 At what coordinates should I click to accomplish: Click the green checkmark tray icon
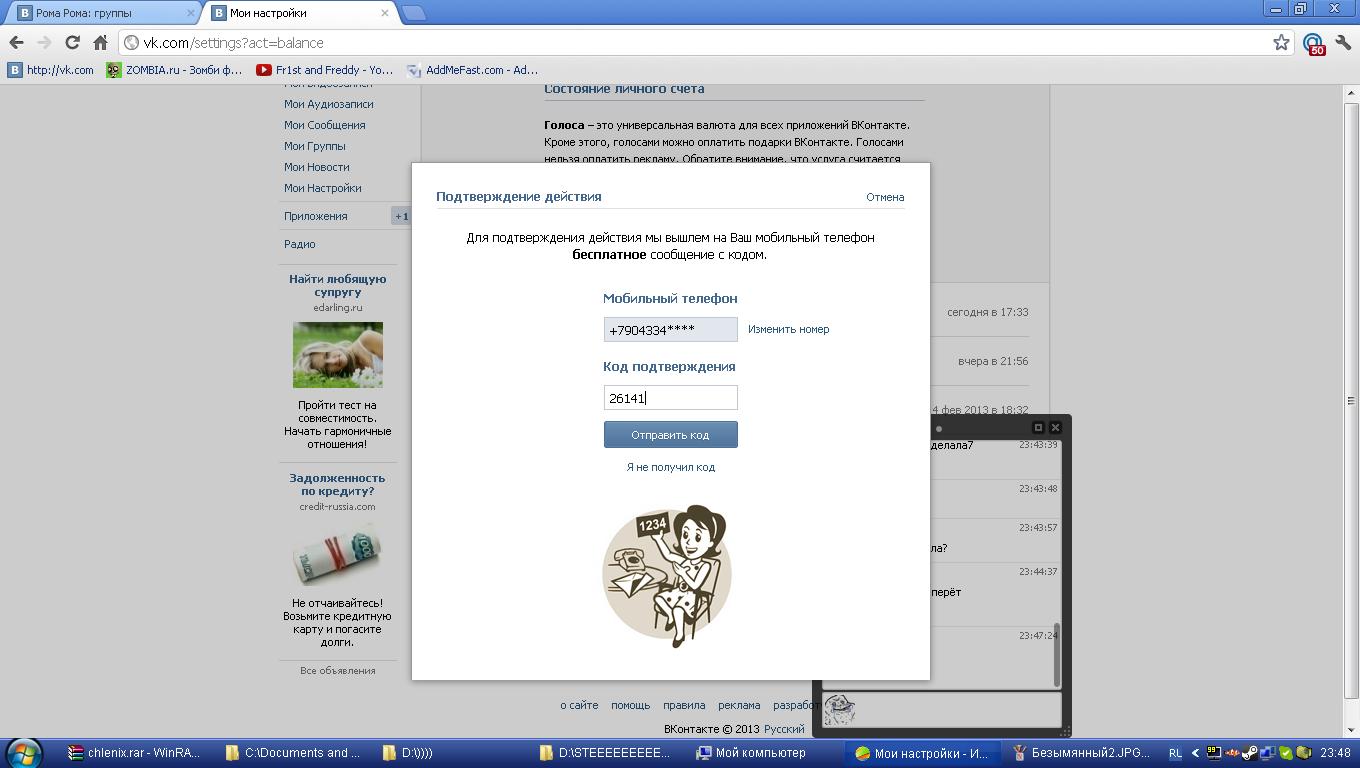1286,753
